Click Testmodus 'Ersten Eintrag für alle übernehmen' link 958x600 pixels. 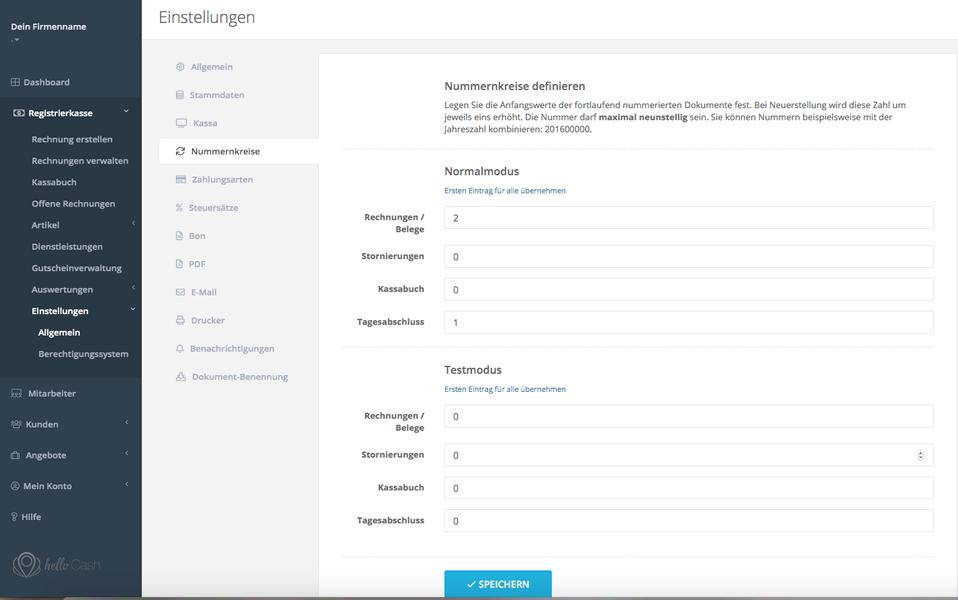tap(505, 389)
